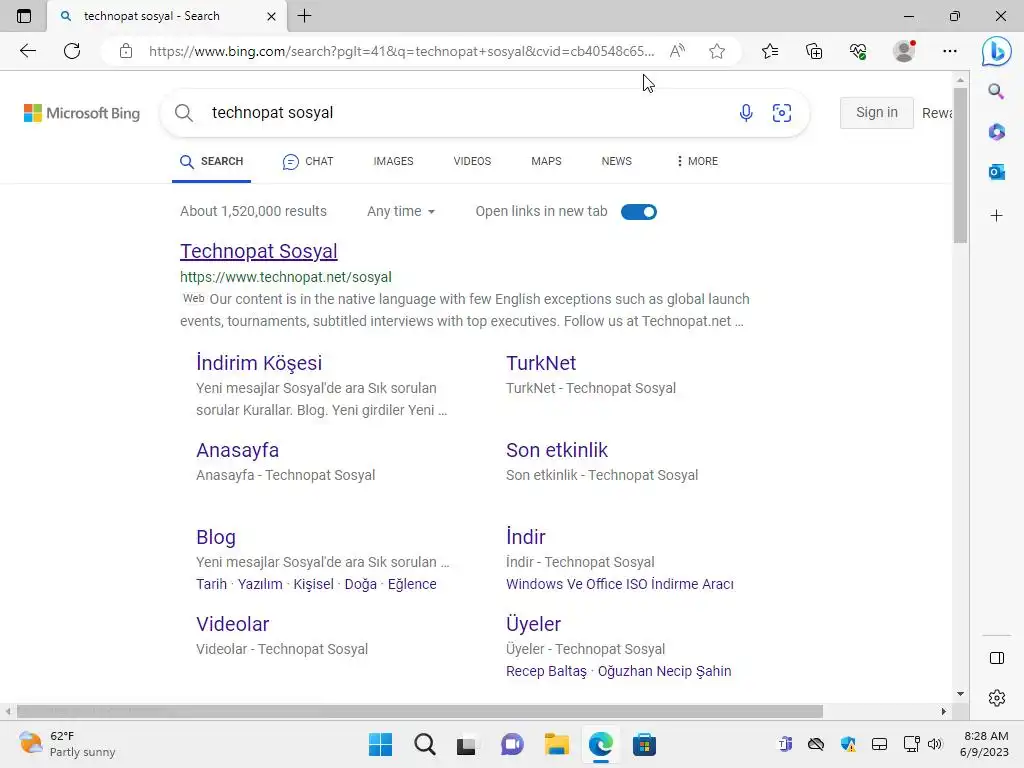Open visual search camera icon
Image resolution: width=1024 pixels, height=768 pixels.
click(782, 113)
